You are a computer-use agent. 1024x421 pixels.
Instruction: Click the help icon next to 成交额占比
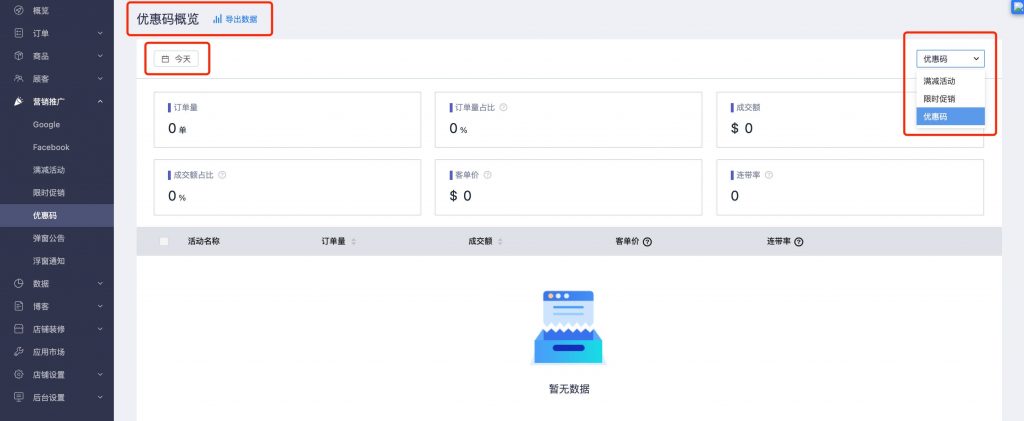pos(221,174)
